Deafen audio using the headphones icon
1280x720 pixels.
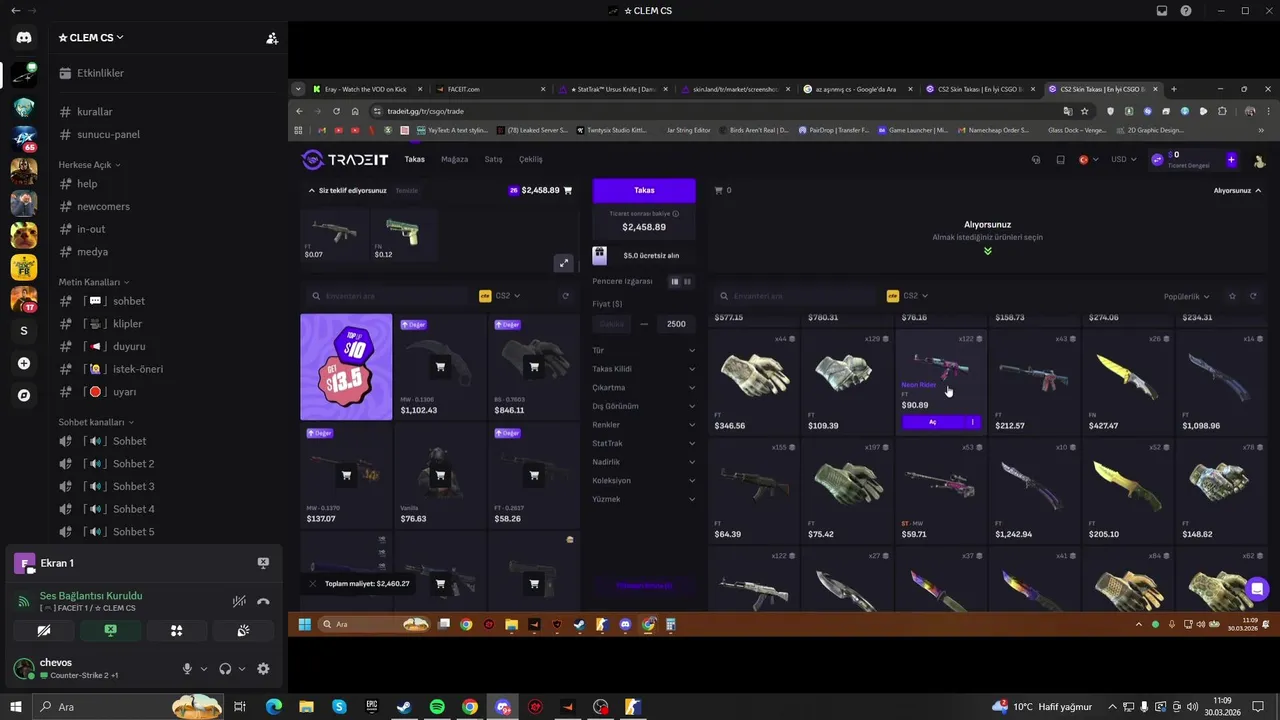[x=225, y=669]
